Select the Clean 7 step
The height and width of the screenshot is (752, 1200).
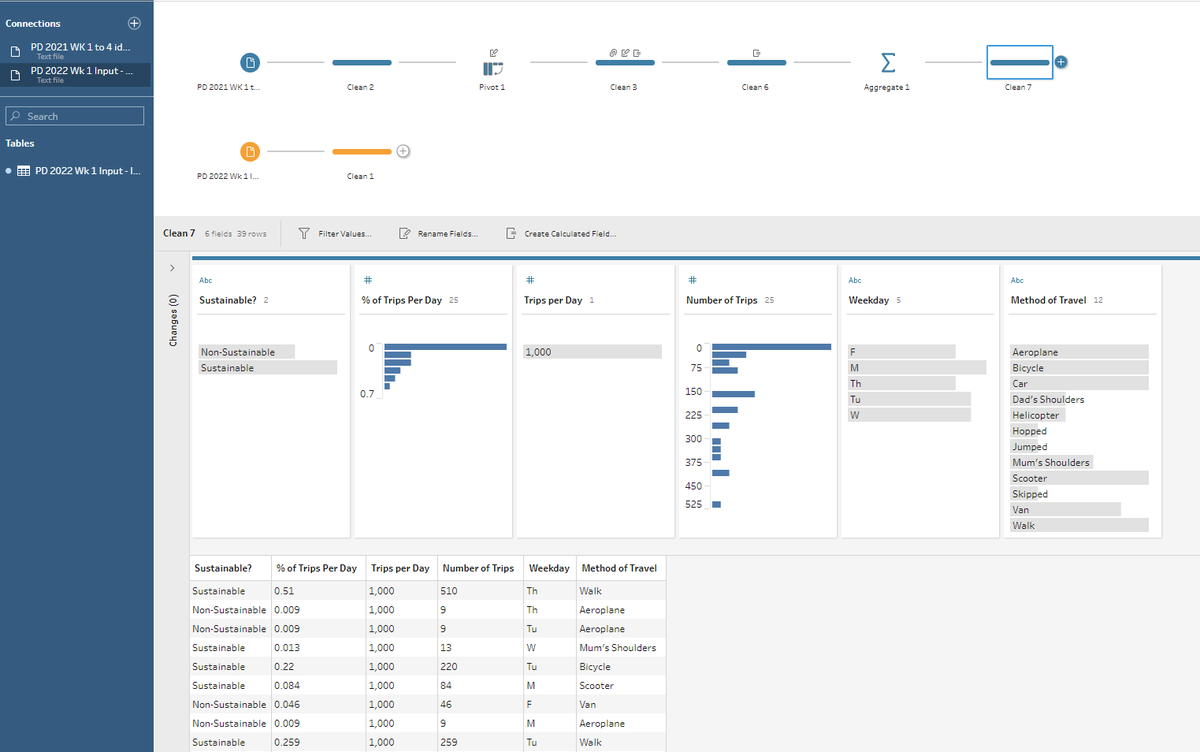[x=1019, y=62]
